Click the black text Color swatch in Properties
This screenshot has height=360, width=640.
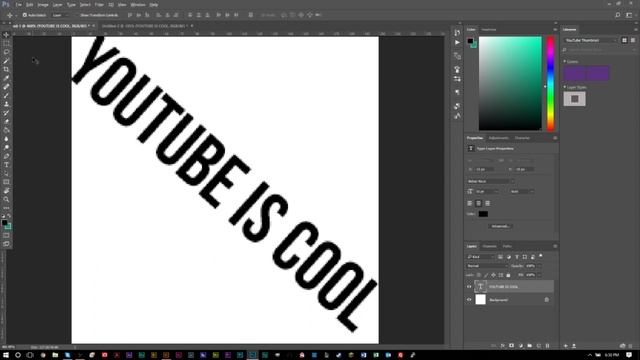(483, 214)
